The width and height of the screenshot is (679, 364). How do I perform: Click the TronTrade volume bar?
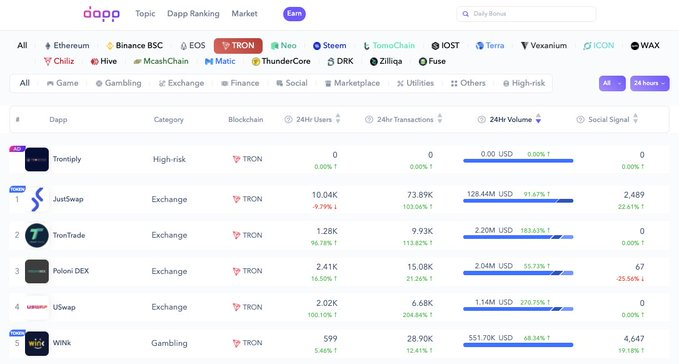pyautogui.click(x=518, y=237)
